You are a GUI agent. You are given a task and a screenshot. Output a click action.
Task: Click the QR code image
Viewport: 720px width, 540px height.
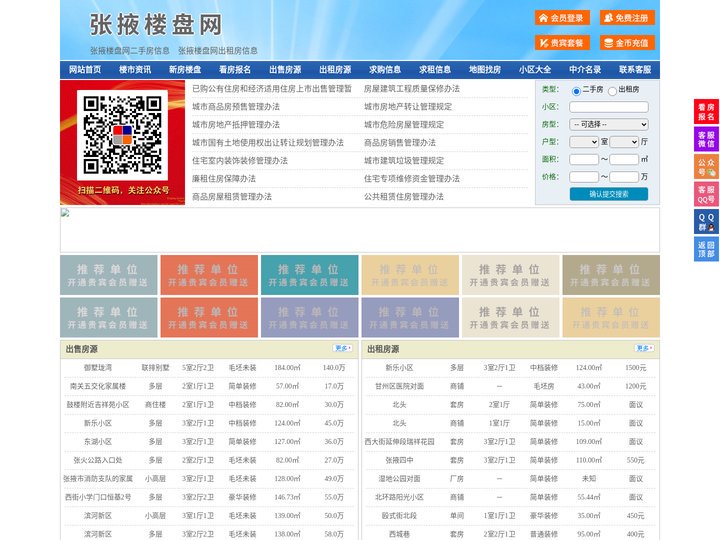coord(122,135)
